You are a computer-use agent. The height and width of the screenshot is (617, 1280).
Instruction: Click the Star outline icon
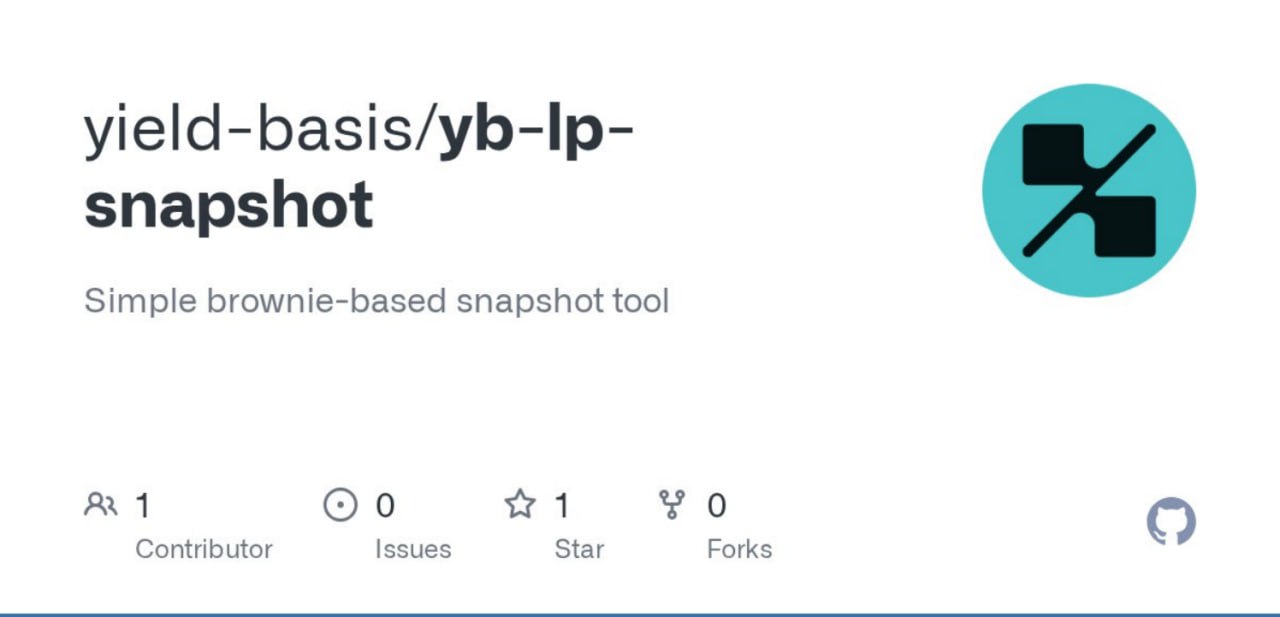click(520, 505)
